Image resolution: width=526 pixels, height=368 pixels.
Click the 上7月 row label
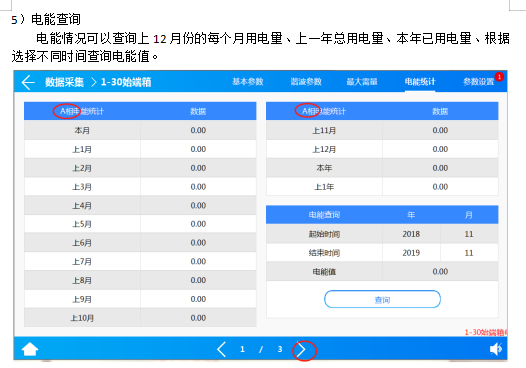[82, 261]
